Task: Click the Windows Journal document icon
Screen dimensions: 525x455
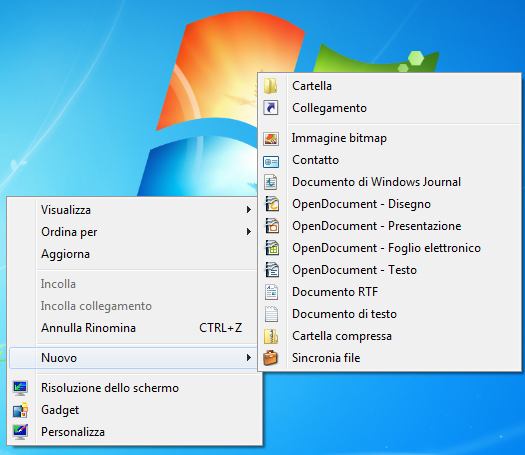Action: click(271, 182)
